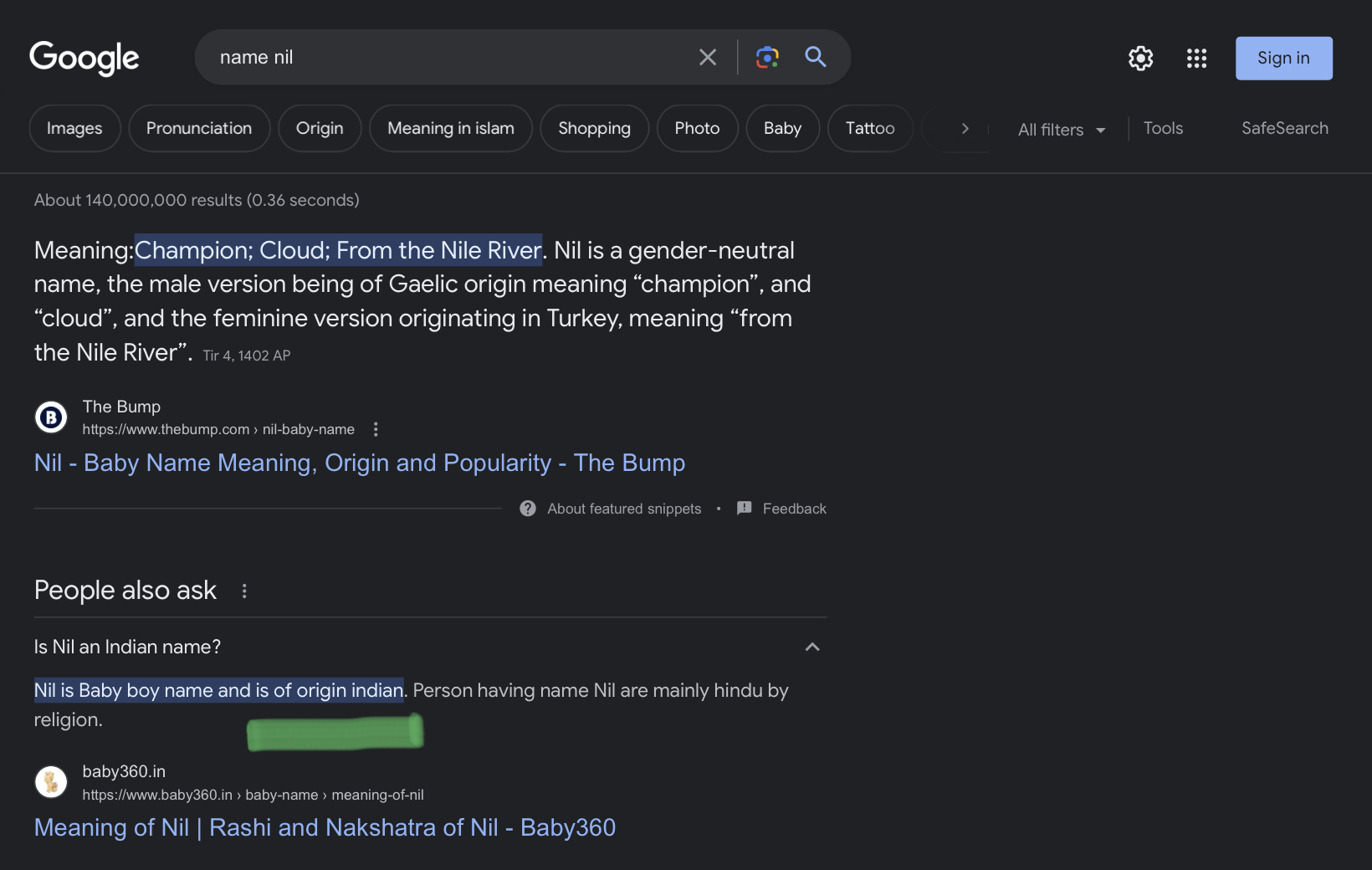Switch to the Images filter
Screen dimensions: 1372x870
[x=74, y=128]
